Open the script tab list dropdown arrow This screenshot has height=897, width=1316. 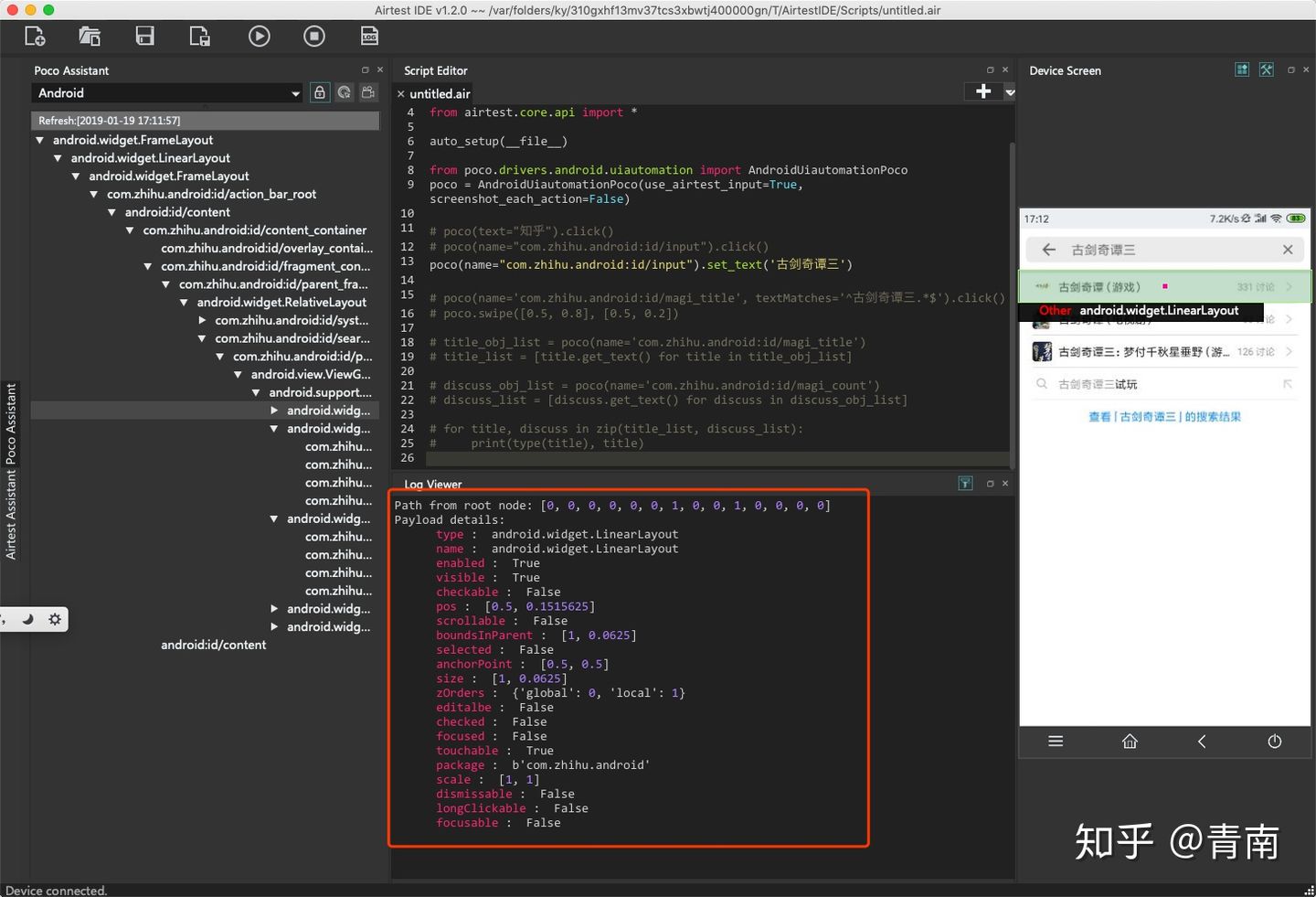click(1010, 92)
